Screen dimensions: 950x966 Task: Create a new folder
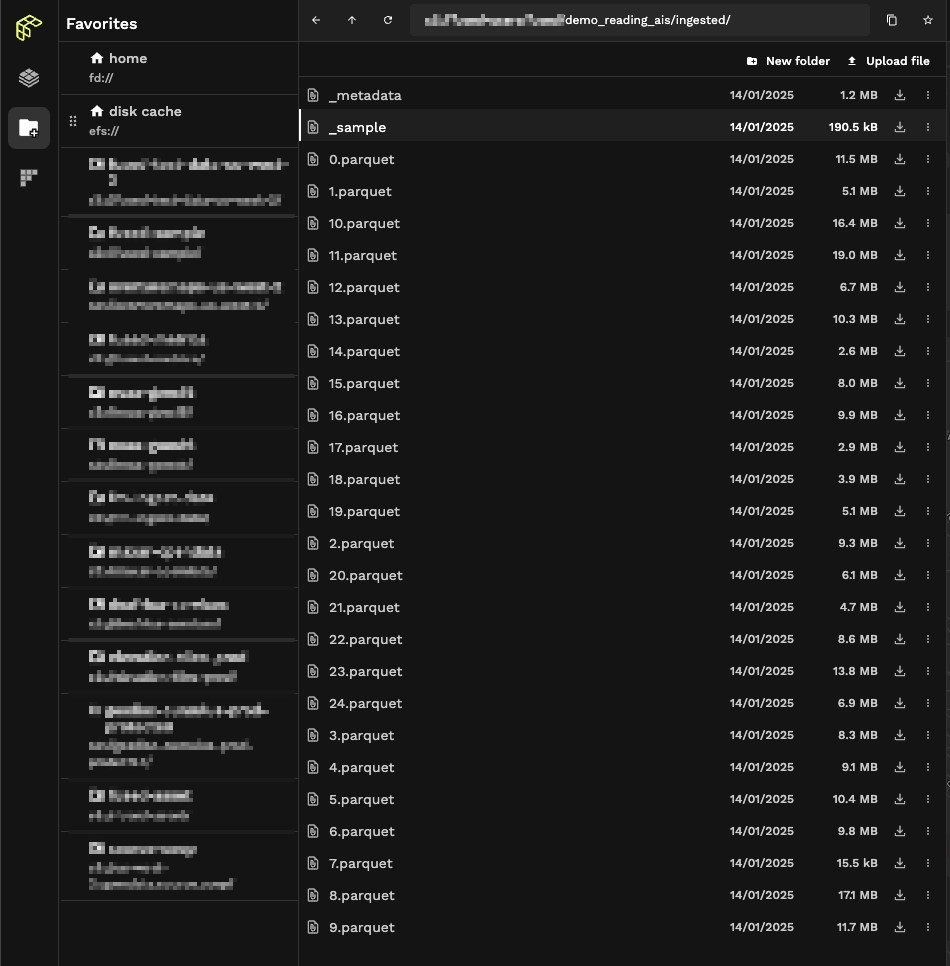pos(788,61)
